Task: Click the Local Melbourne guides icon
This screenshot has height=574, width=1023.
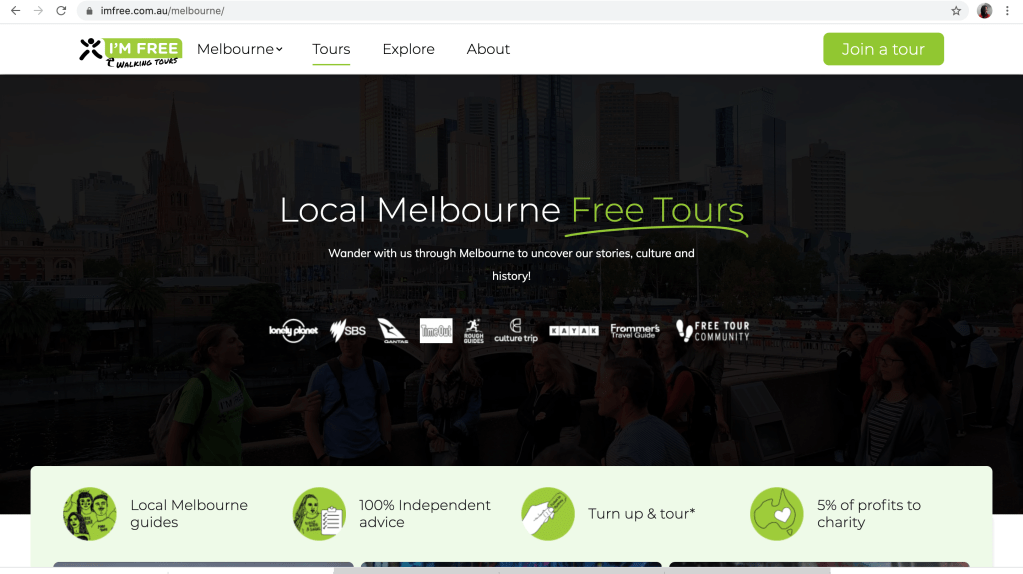Action: point(90,514)
